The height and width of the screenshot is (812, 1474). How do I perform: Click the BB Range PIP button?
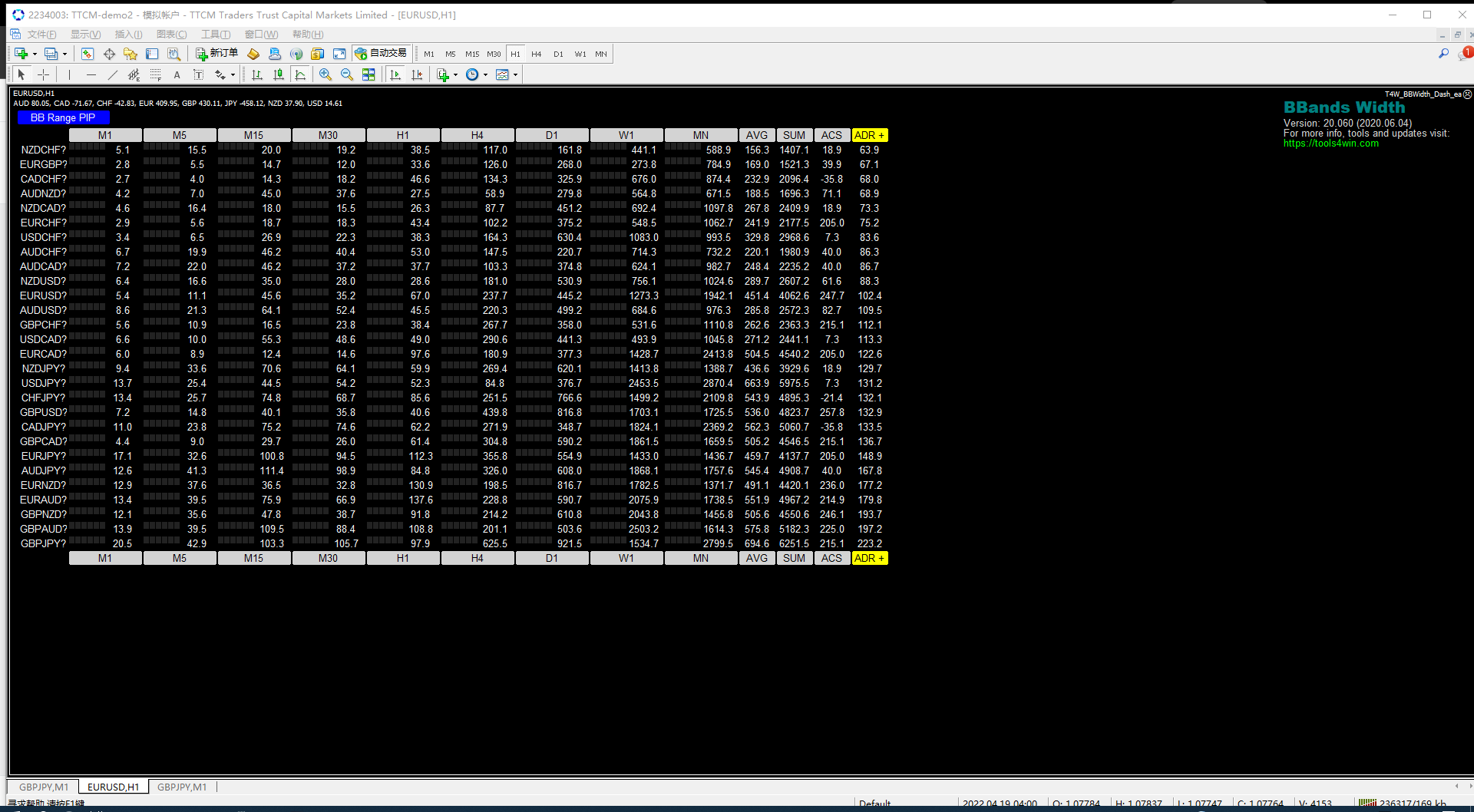pos(64,117)
